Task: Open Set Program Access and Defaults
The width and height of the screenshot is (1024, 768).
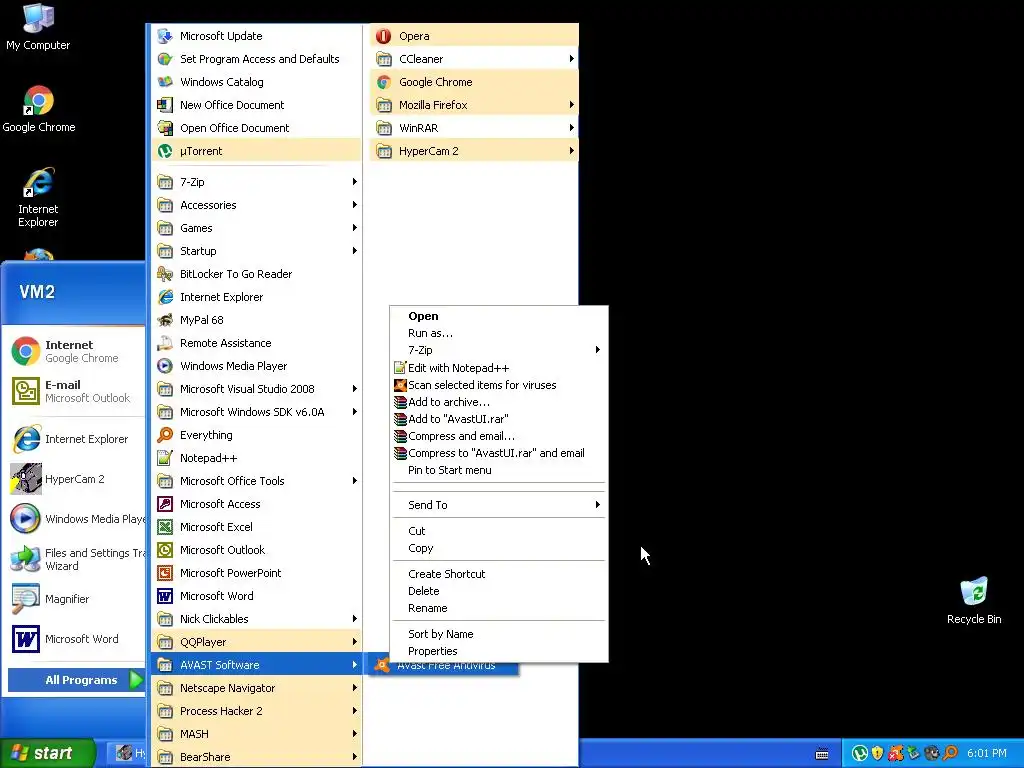Action: click(x=256, y=59)
